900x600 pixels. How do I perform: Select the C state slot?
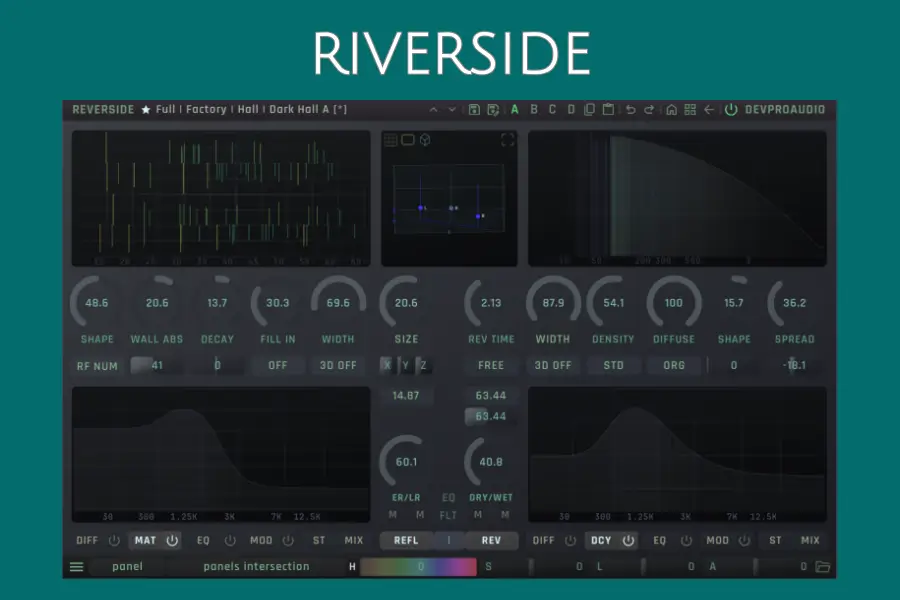[x=552, y=109]
